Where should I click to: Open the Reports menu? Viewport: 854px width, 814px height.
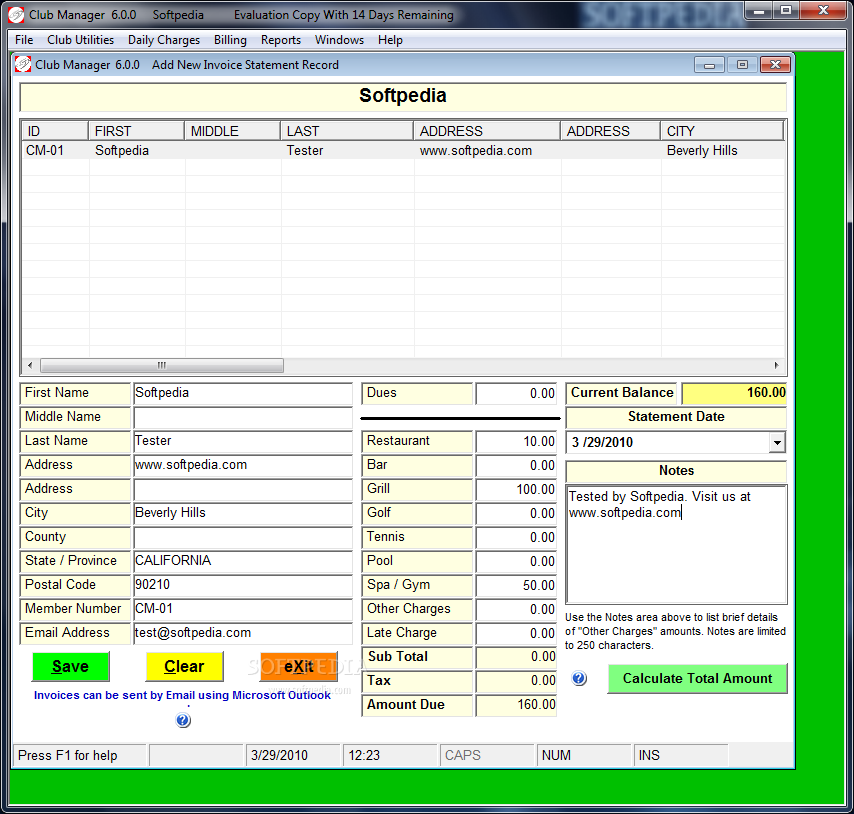[x=281, y=40]
